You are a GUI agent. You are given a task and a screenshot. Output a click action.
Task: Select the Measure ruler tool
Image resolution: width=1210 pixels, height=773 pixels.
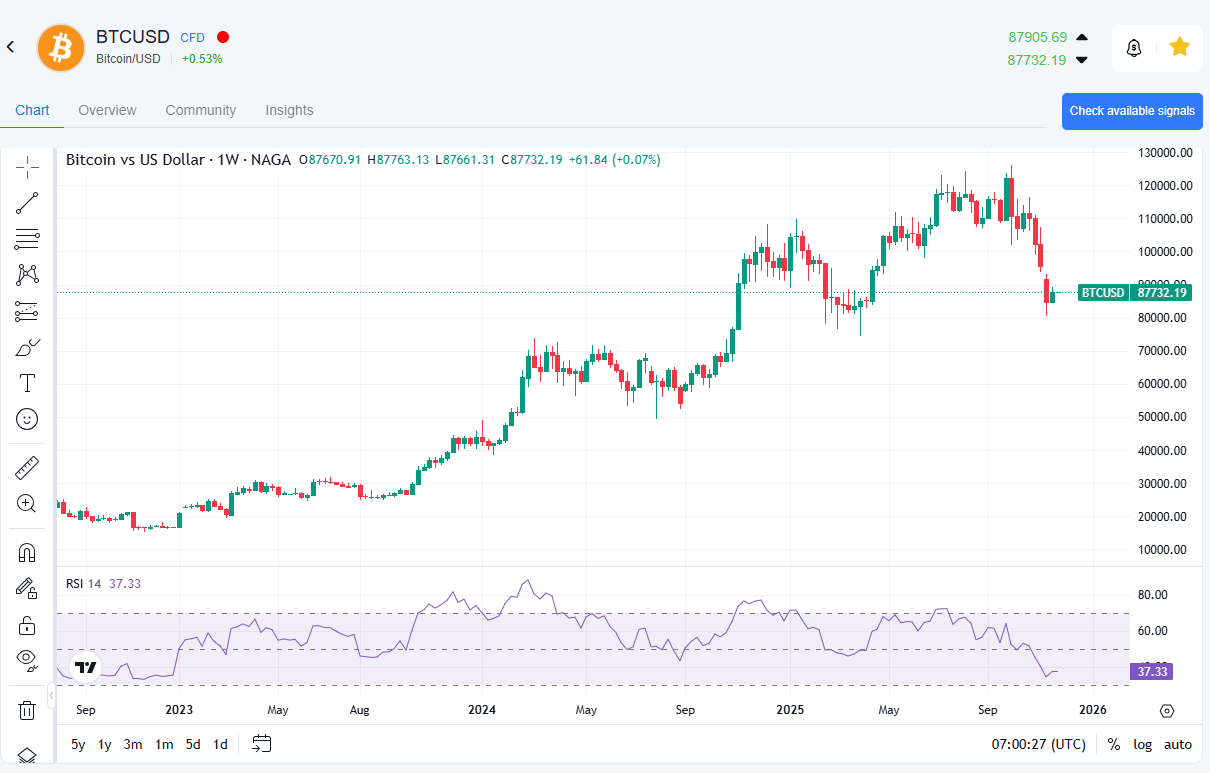(27, 467)
